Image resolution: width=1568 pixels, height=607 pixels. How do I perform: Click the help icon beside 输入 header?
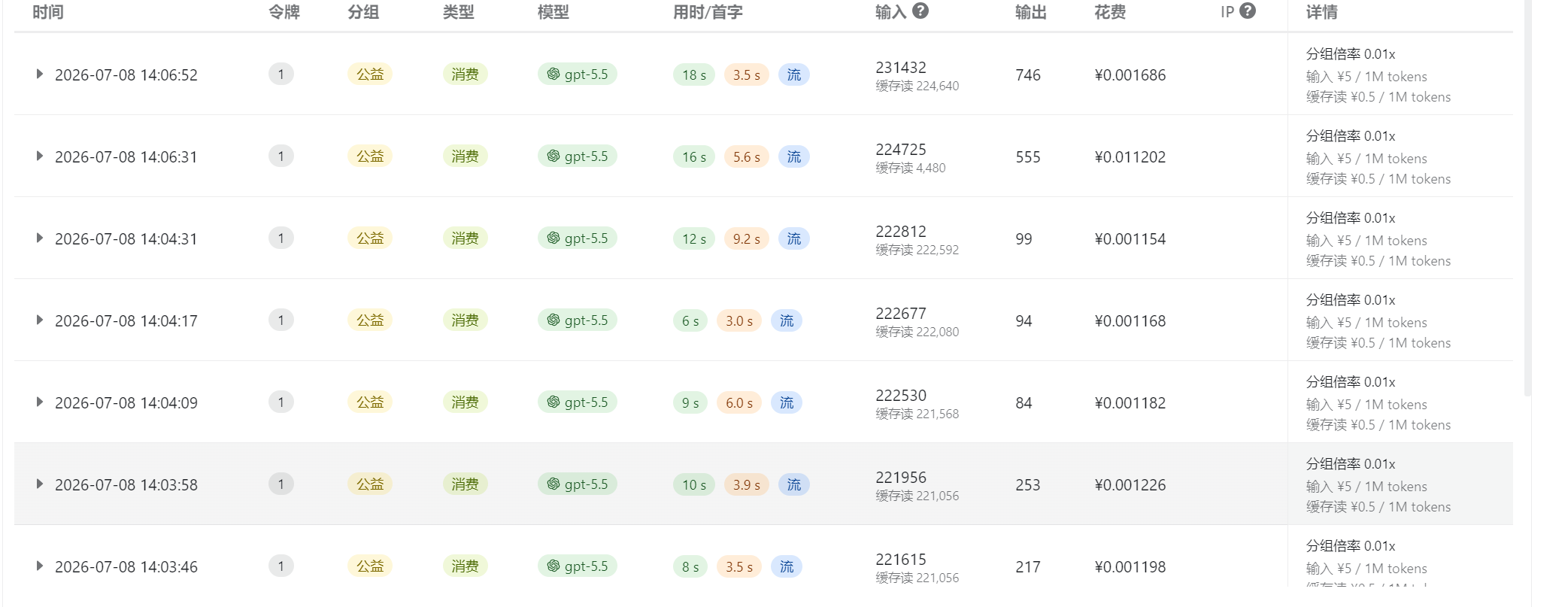920,11
